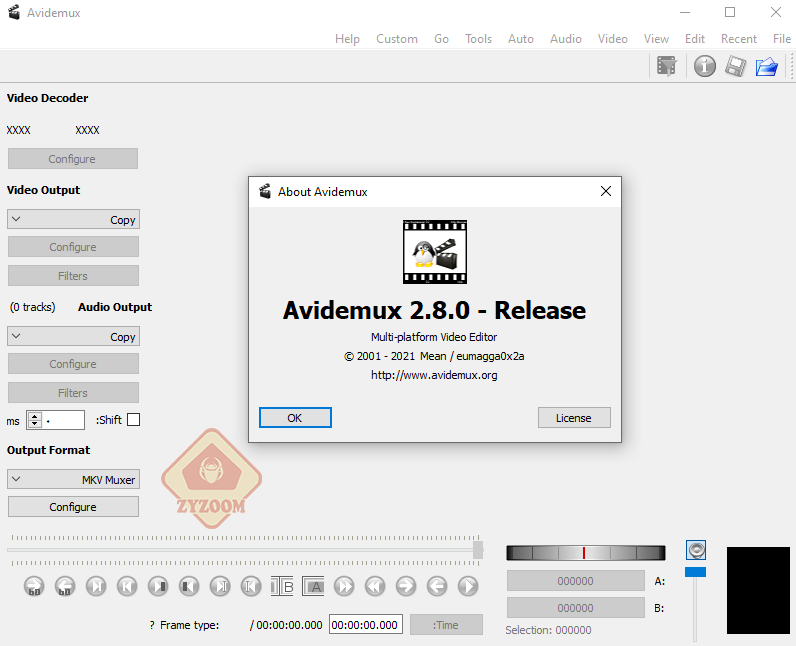Open the Help menu
796x646 pixels.
347,39
